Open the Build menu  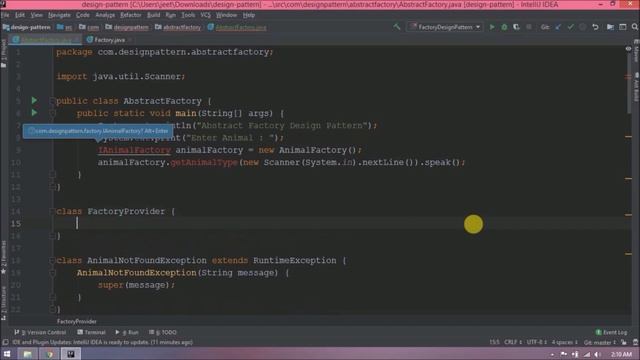(153, 15)
